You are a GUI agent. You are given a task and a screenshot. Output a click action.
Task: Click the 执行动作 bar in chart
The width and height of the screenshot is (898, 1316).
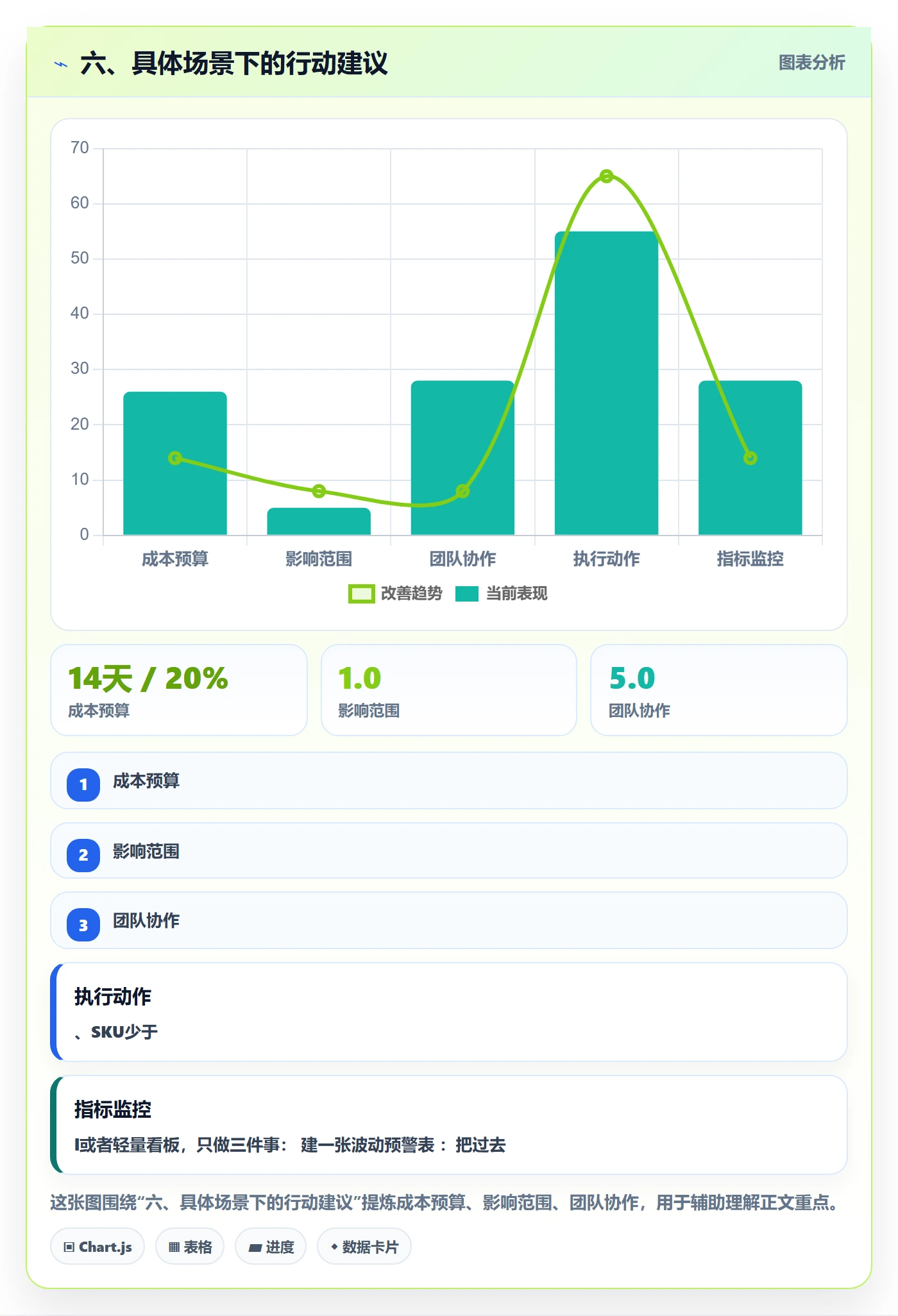click(606, 383)
